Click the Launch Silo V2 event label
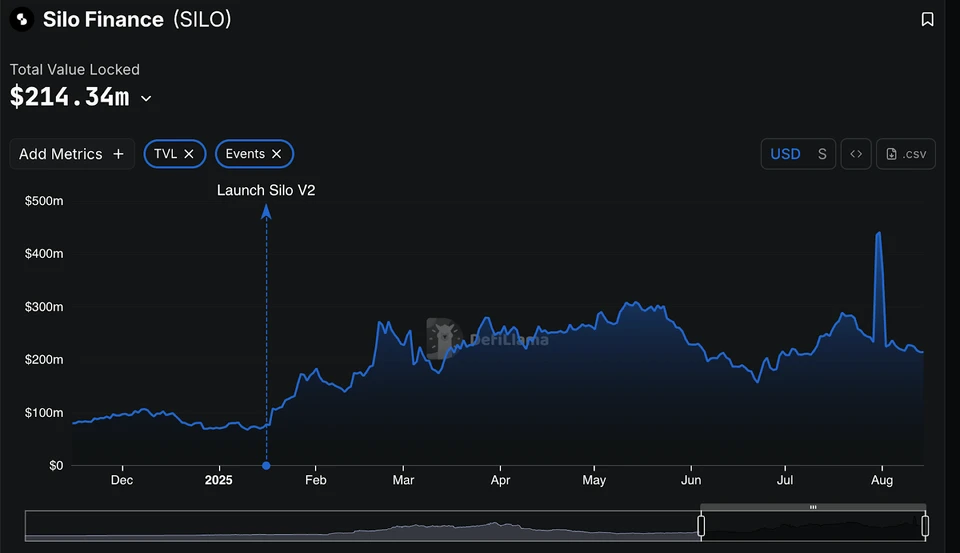Viewport: 960px width, 553px height. [x=266, y=190]
